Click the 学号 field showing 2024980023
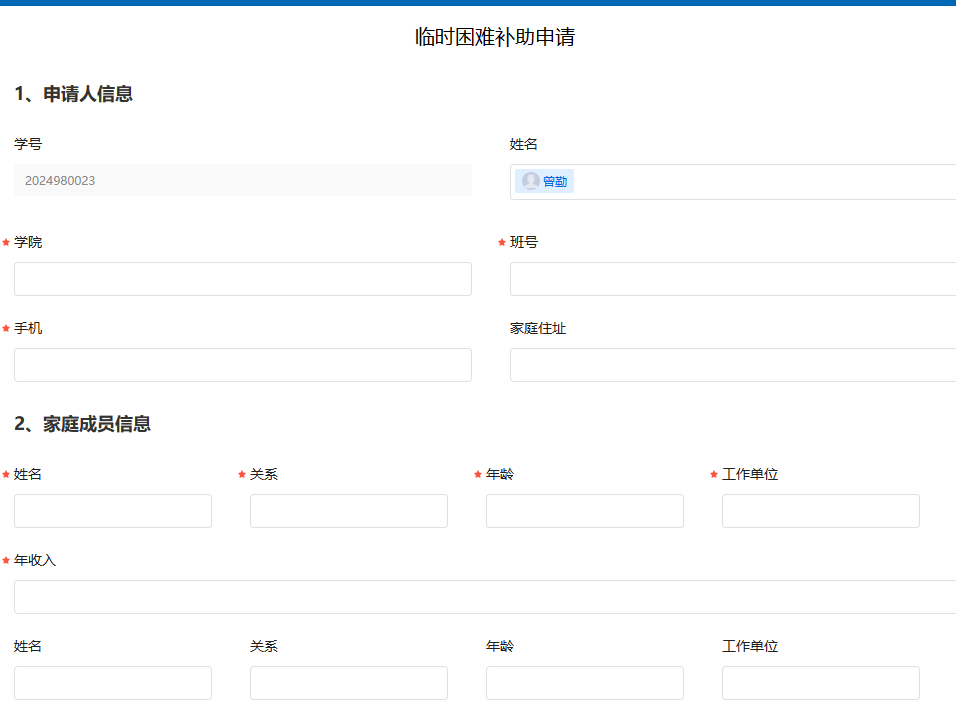This screenshot has width=956, height=722. point(243,180)
